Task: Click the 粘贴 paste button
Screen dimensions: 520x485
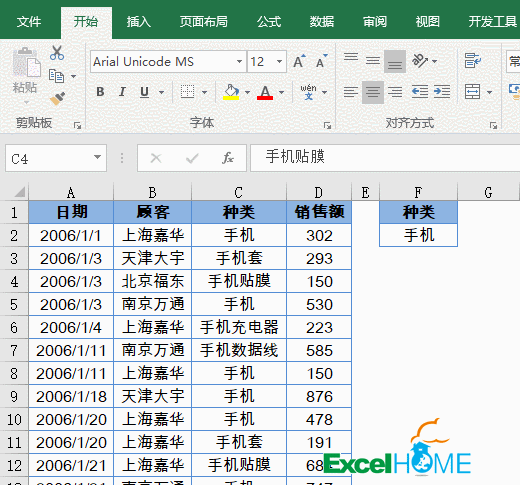Action: 25,75
